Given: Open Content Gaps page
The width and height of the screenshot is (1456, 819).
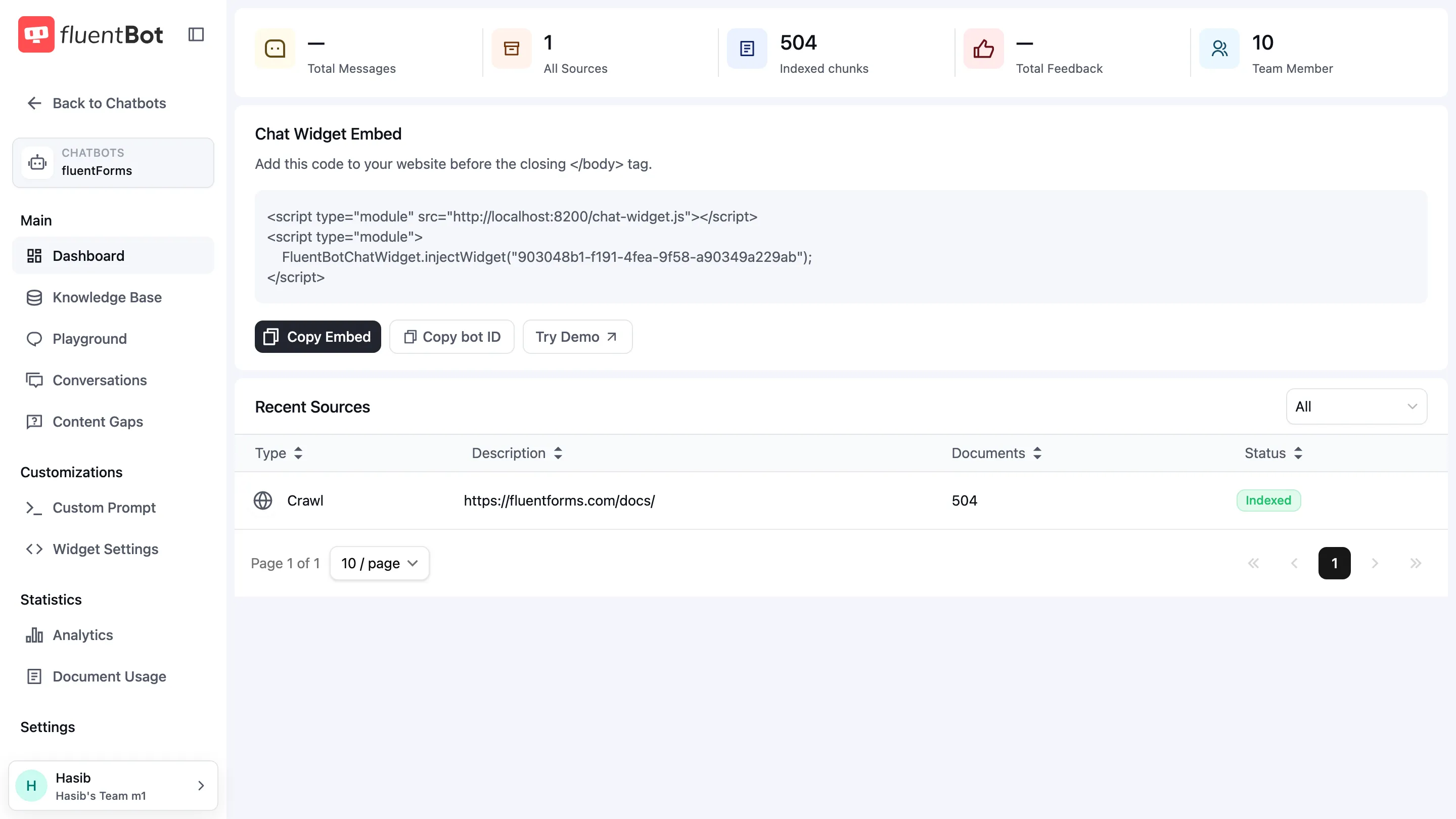Looking at the screenshot, I should click(x=113, y=422).
